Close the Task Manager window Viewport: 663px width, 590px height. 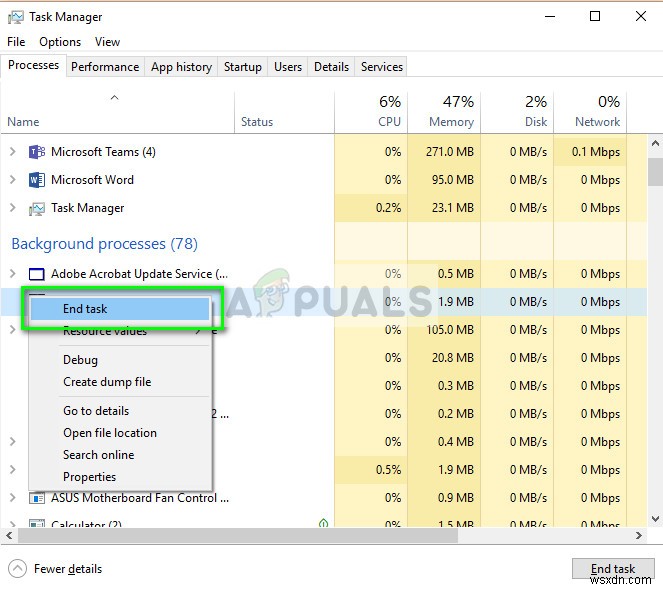click(x=641, y=16)
